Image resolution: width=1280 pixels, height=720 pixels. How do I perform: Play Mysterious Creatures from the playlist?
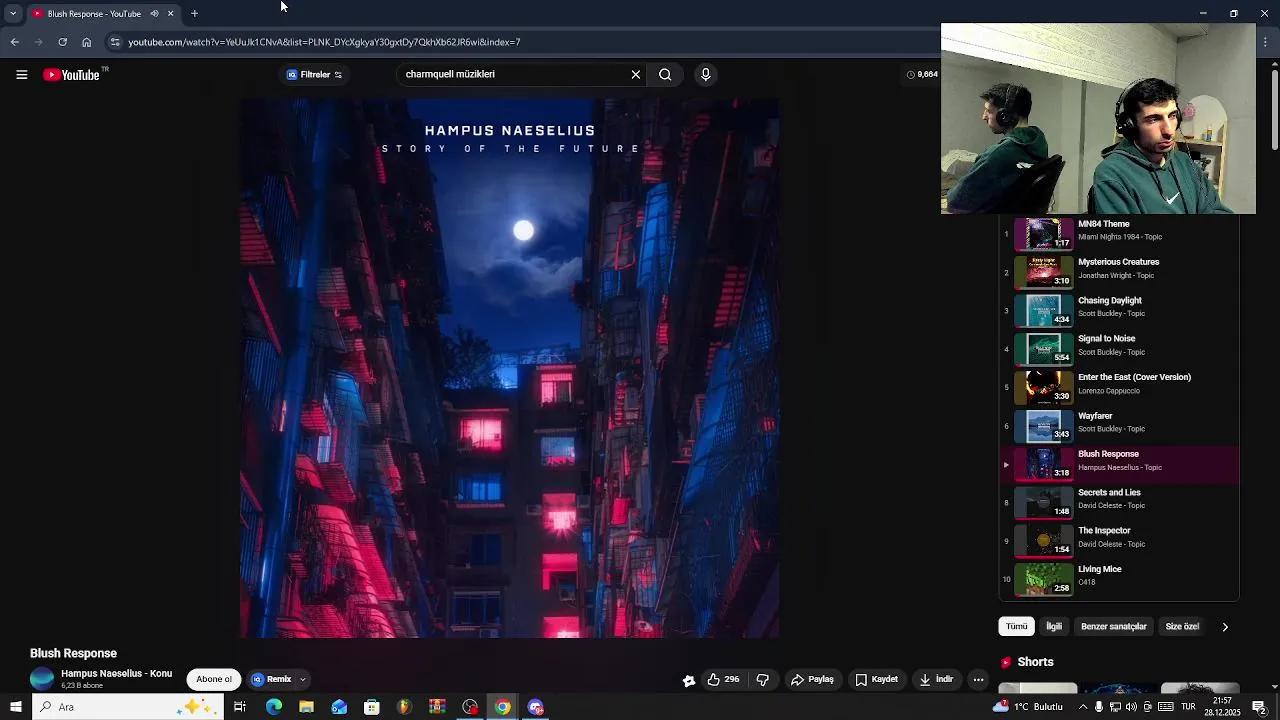[x=1120, y=272]
